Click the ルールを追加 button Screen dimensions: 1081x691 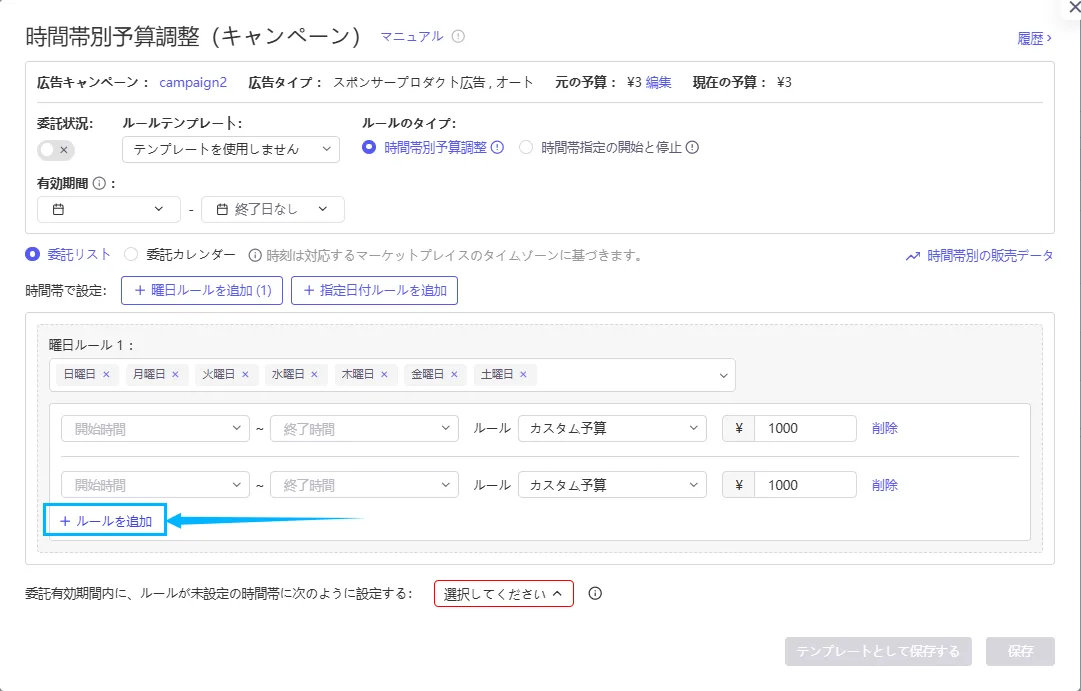105,521
